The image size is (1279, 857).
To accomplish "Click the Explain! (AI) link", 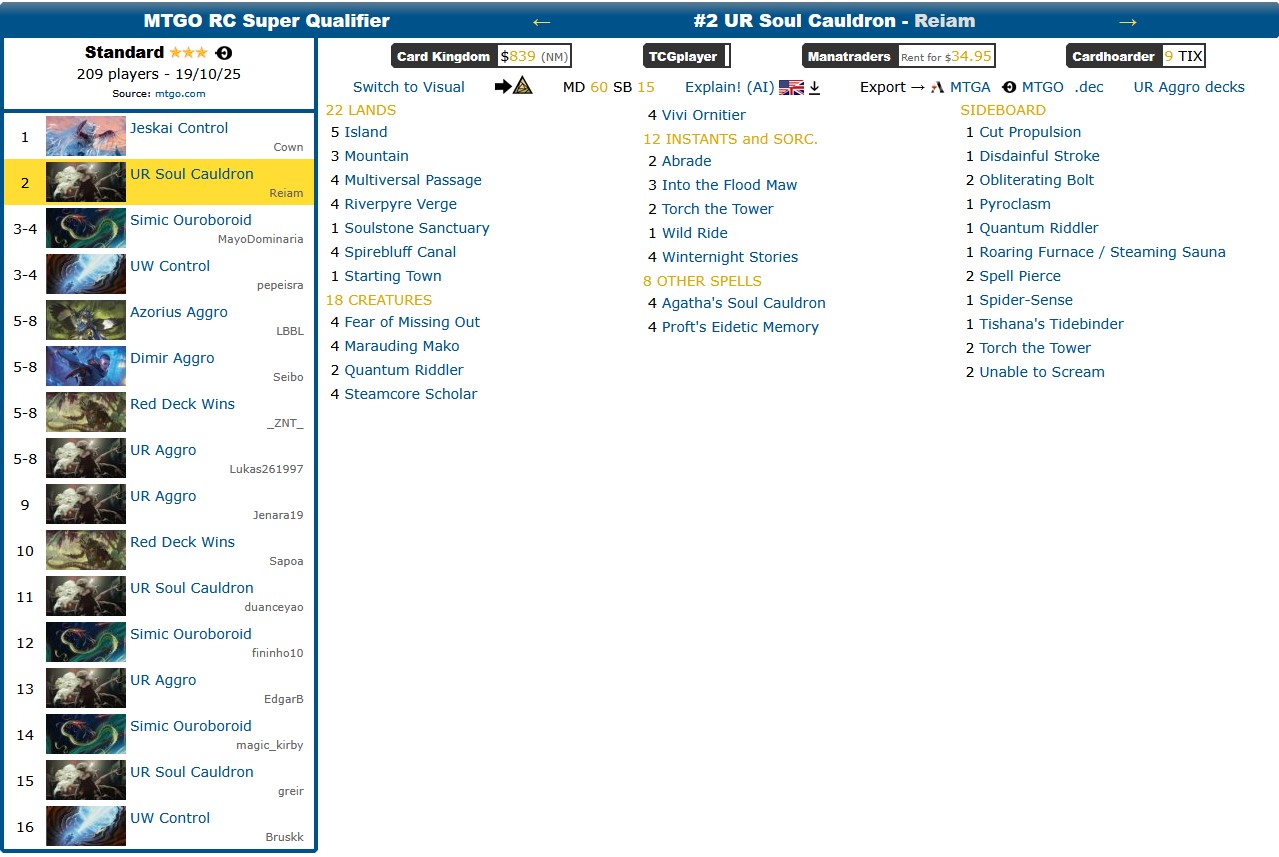I will click(x=730, y=87).
